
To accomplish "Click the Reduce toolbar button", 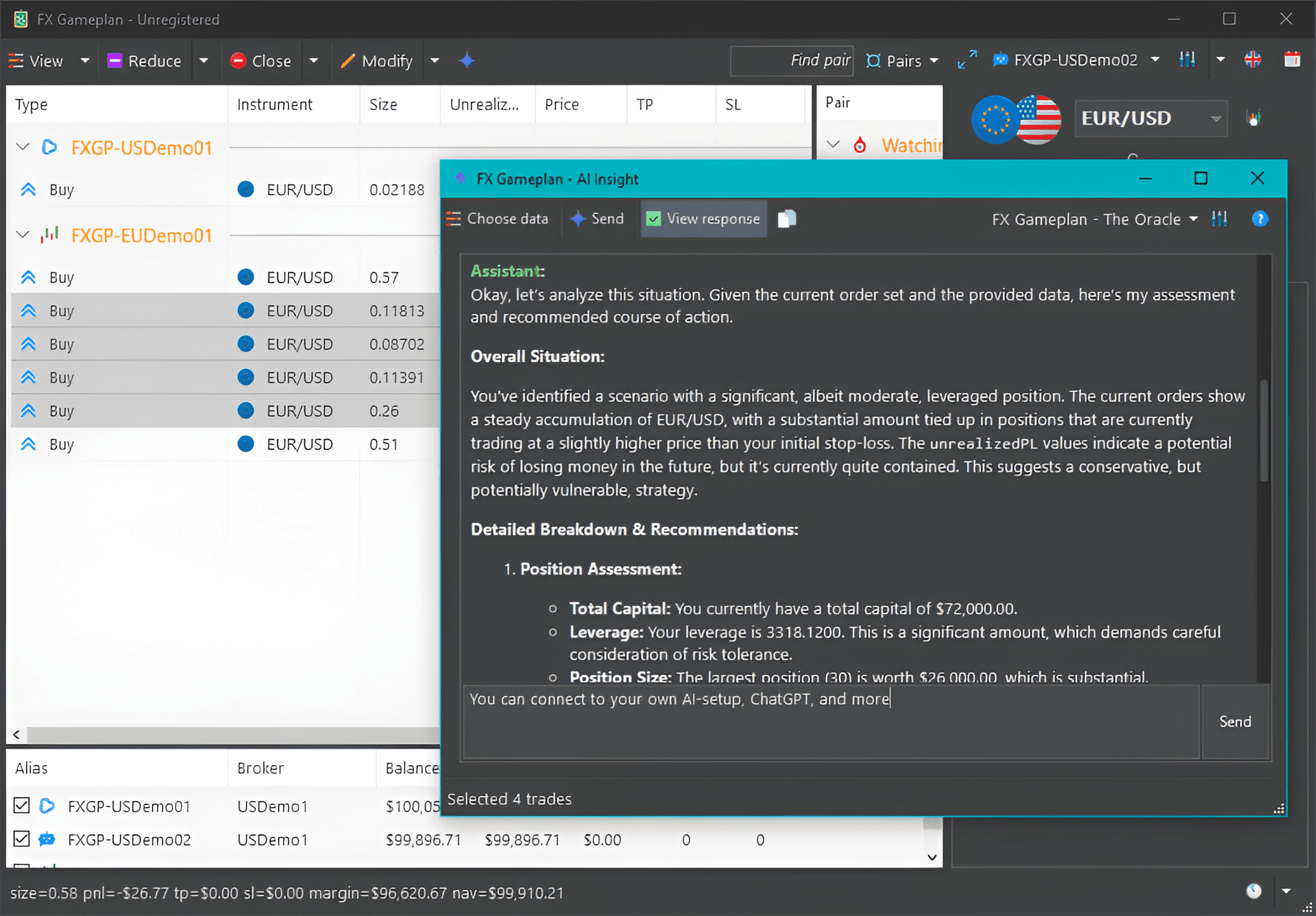I will (145, 61).
